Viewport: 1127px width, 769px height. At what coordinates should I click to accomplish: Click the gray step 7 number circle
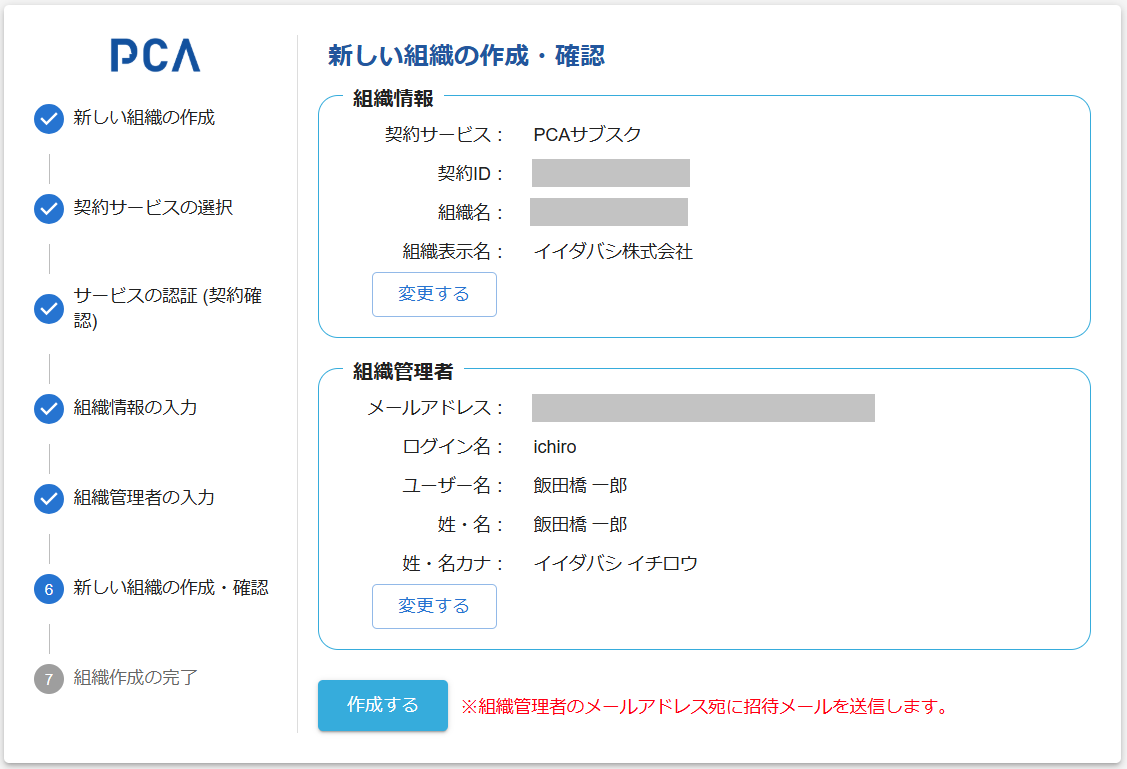tap(49, 678)
